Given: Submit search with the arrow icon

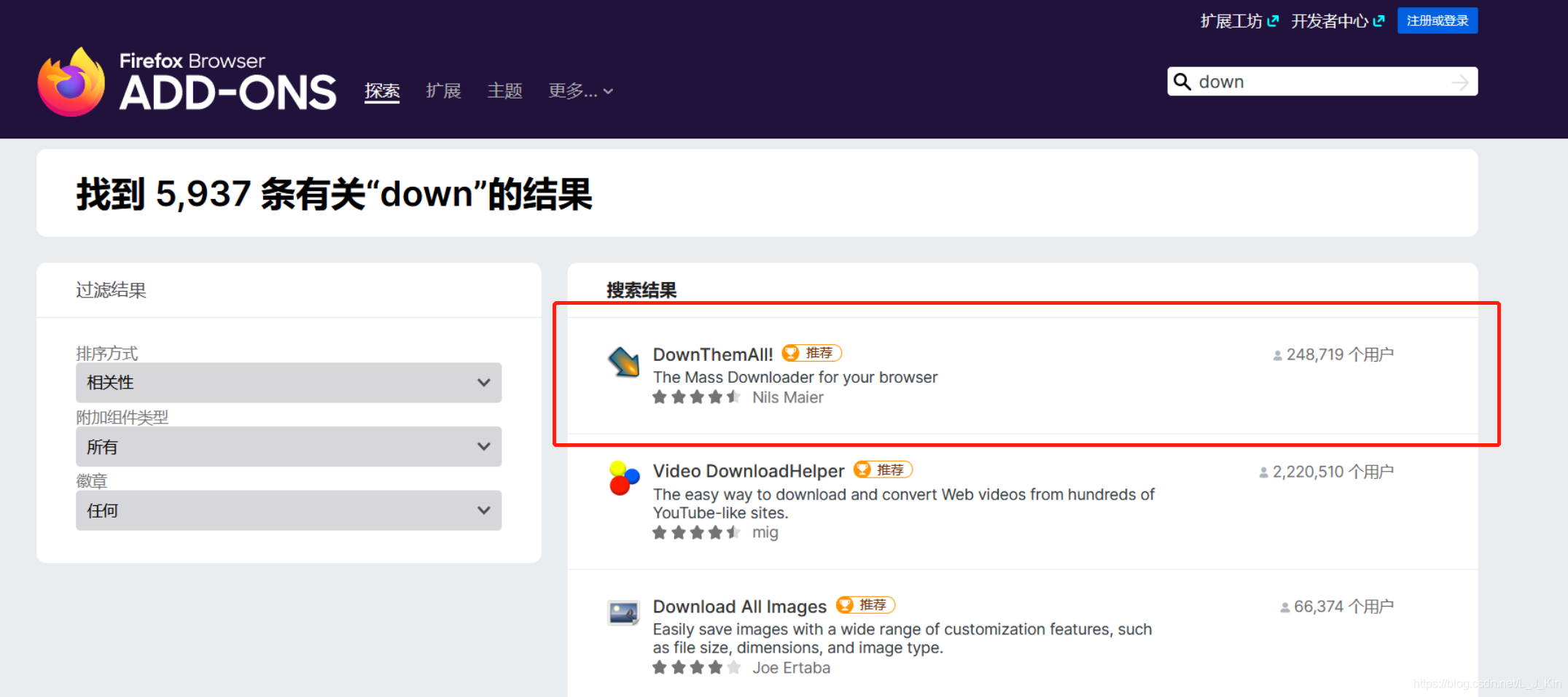Looking at the screenshot, I should click(x=1460, y=82).
